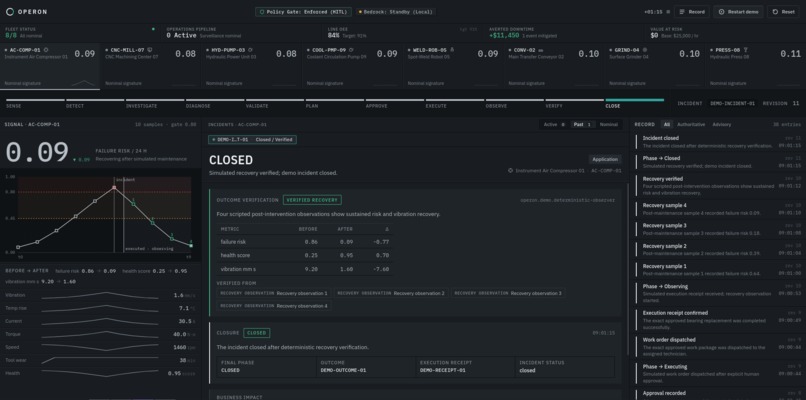Open the Incident closed record entry
Viewport: 806px width, 400px height.
coord(717,142)
